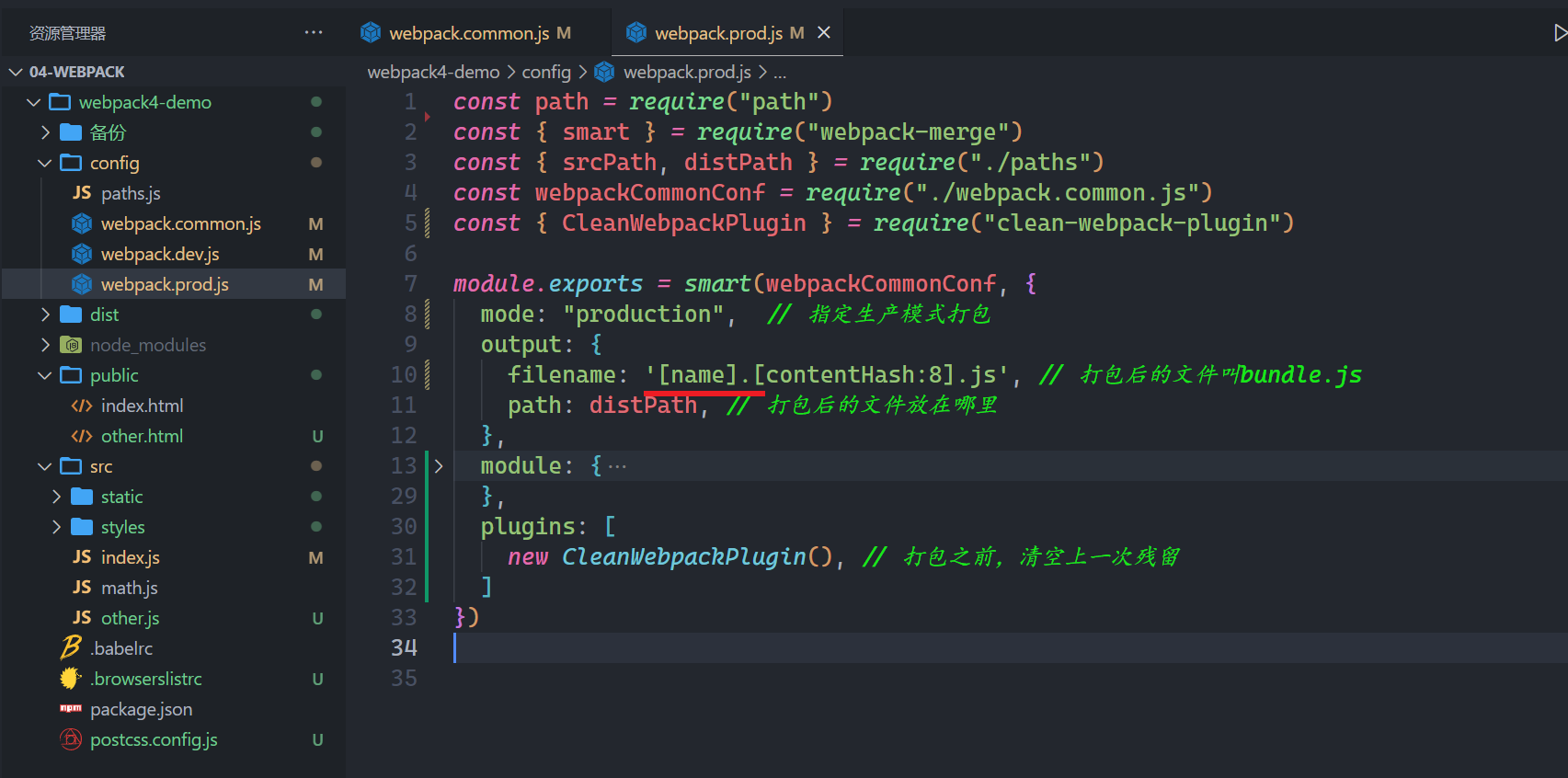Screen dimensions: 1568x778
Task: Click the JS icon beside index.js
Action: coord(82,556)
